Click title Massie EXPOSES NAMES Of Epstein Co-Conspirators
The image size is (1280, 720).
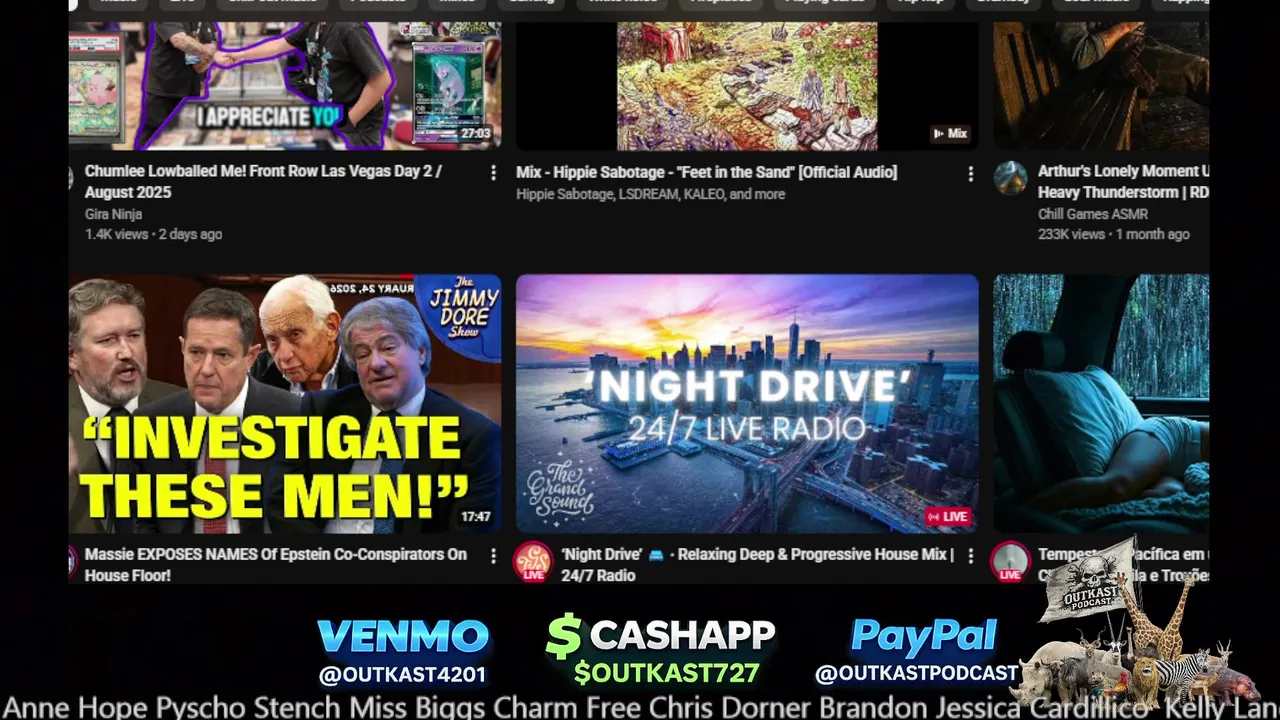click(276, 565)
